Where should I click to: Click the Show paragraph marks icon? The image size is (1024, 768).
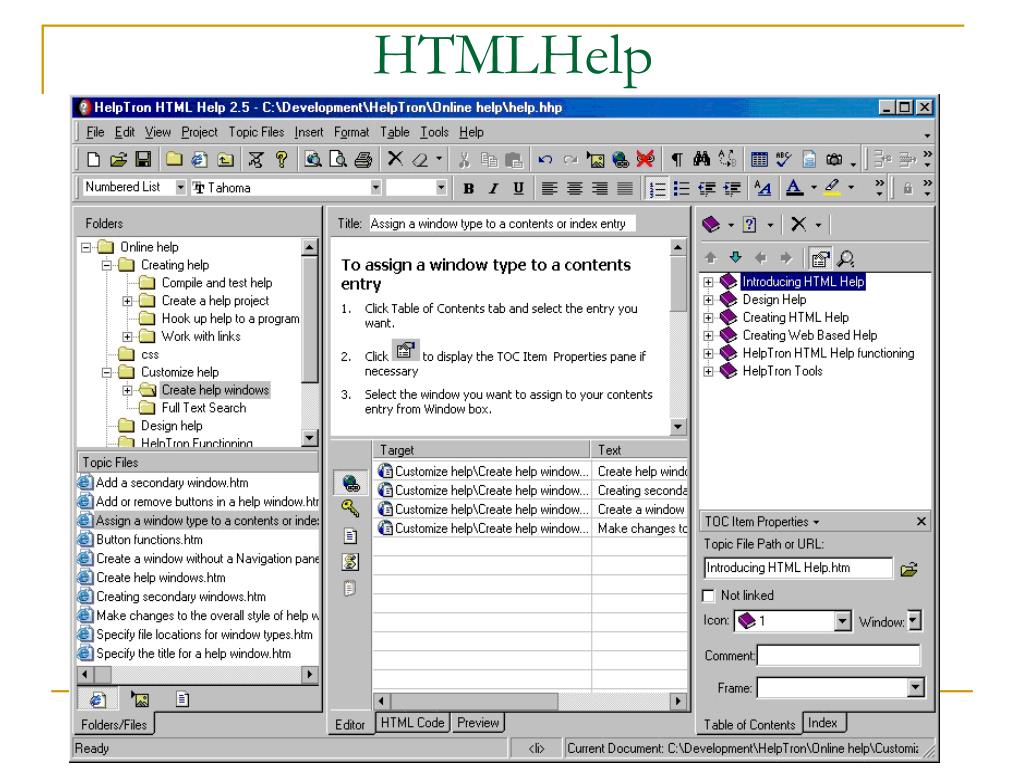tap(677, 159)
